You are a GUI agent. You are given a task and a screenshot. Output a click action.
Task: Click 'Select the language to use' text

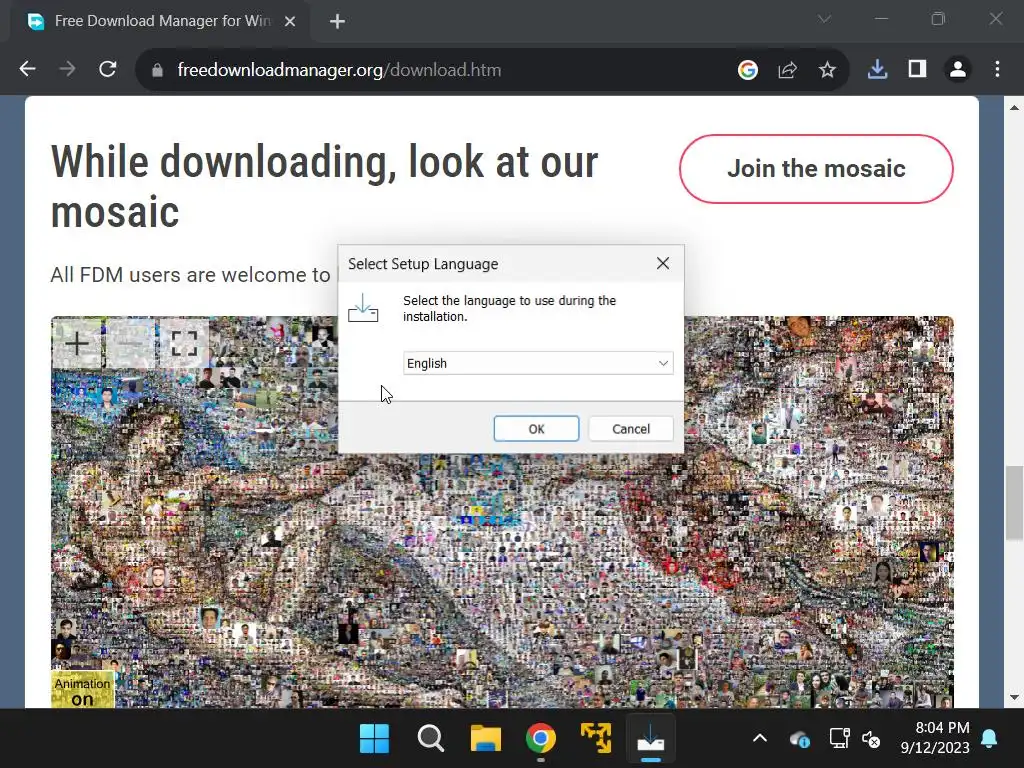[509, 308]
